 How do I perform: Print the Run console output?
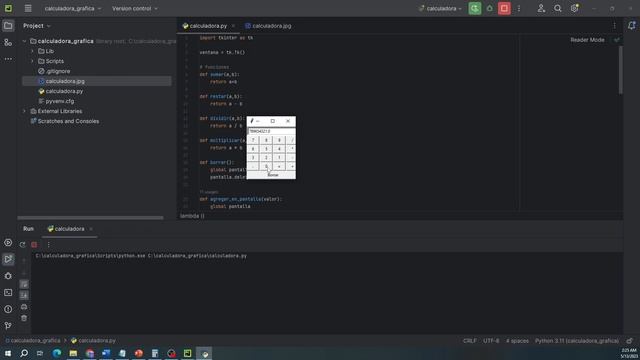(x=24, y=307)
